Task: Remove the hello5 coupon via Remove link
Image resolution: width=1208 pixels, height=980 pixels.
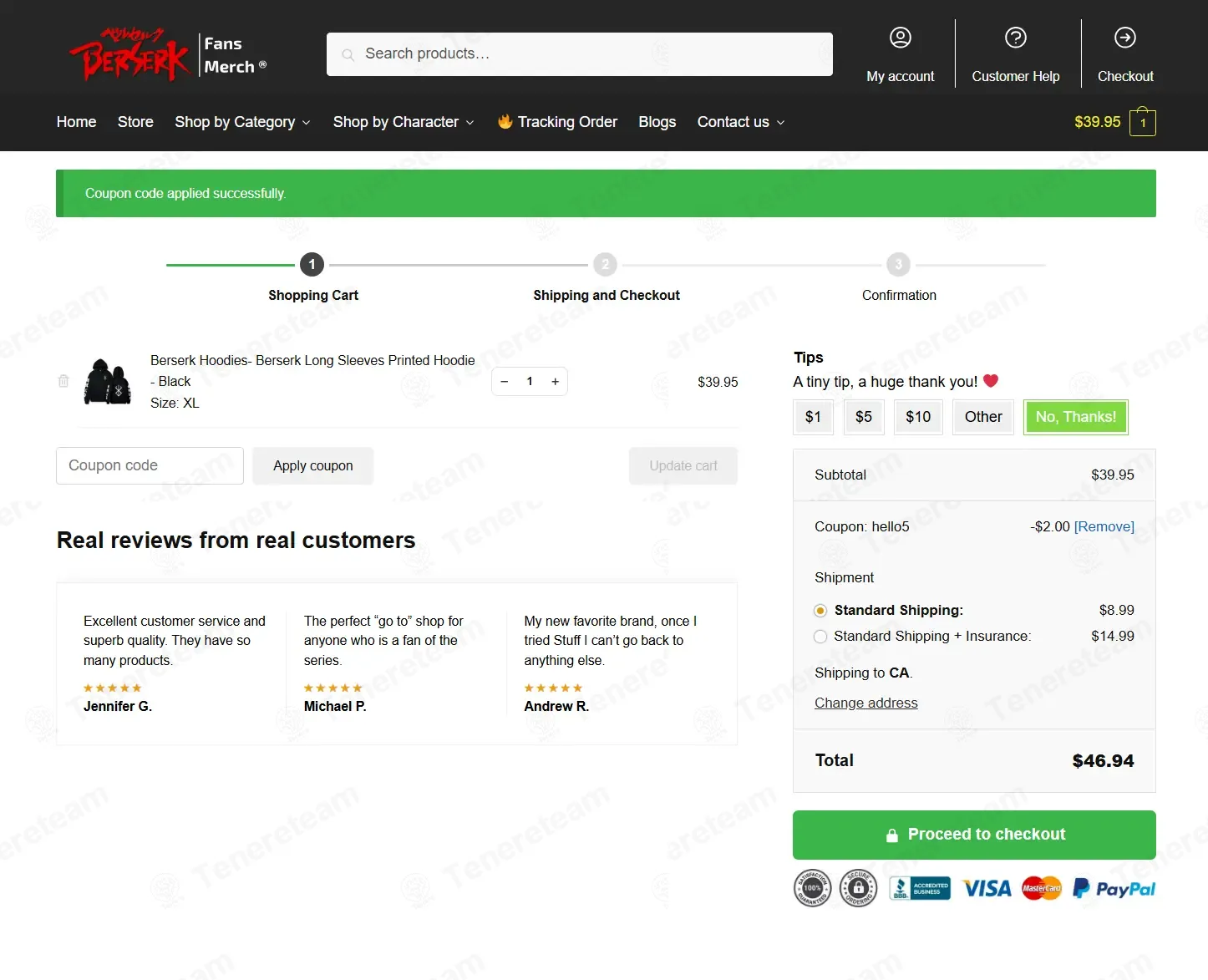Action: pyautogui.click(x=1104, y=526)
